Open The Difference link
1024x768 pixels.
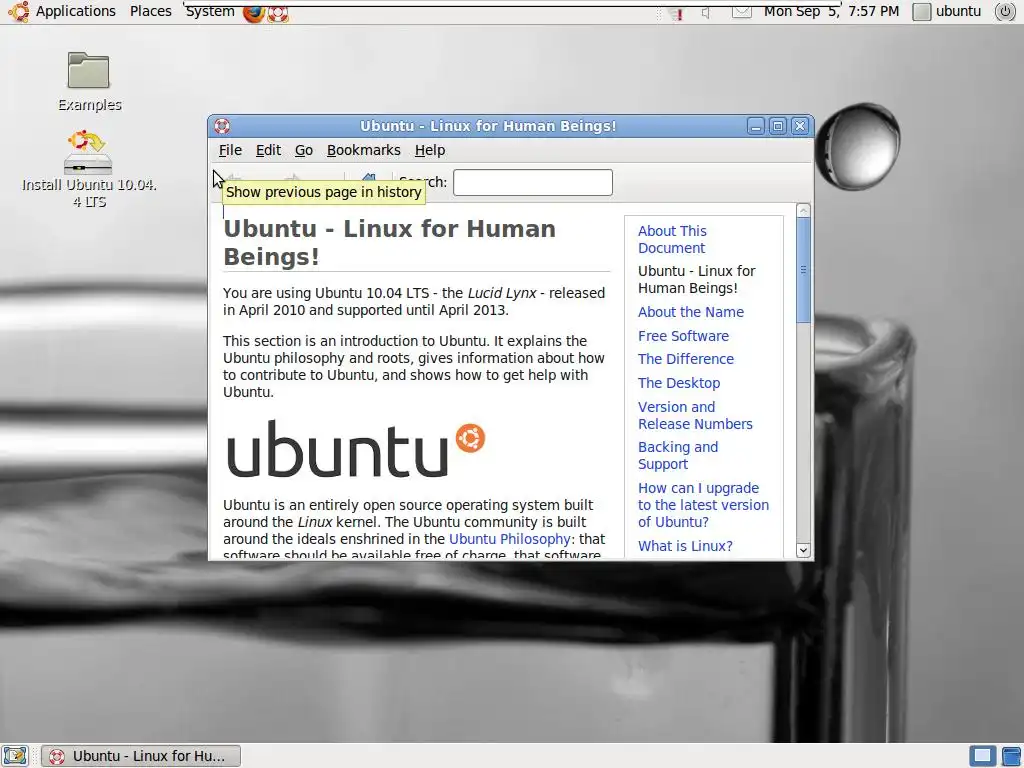pyautogui.click(x=686, y=359)
